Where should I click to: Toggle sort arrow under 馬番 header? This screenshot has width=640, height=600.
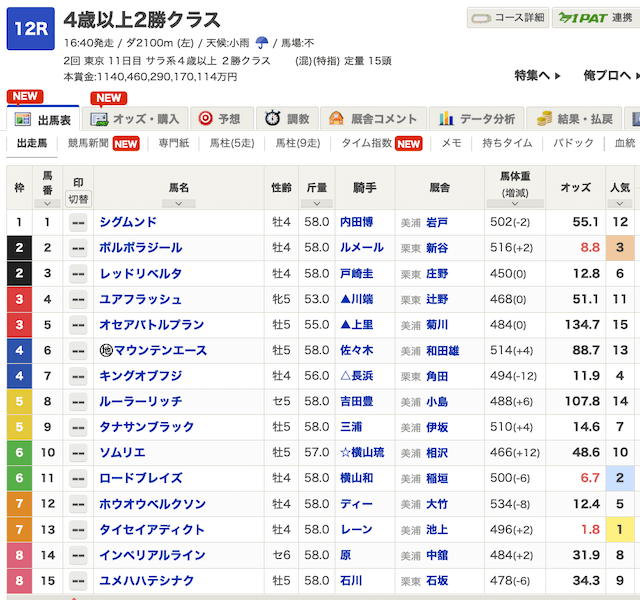click(x=47, y=203)
